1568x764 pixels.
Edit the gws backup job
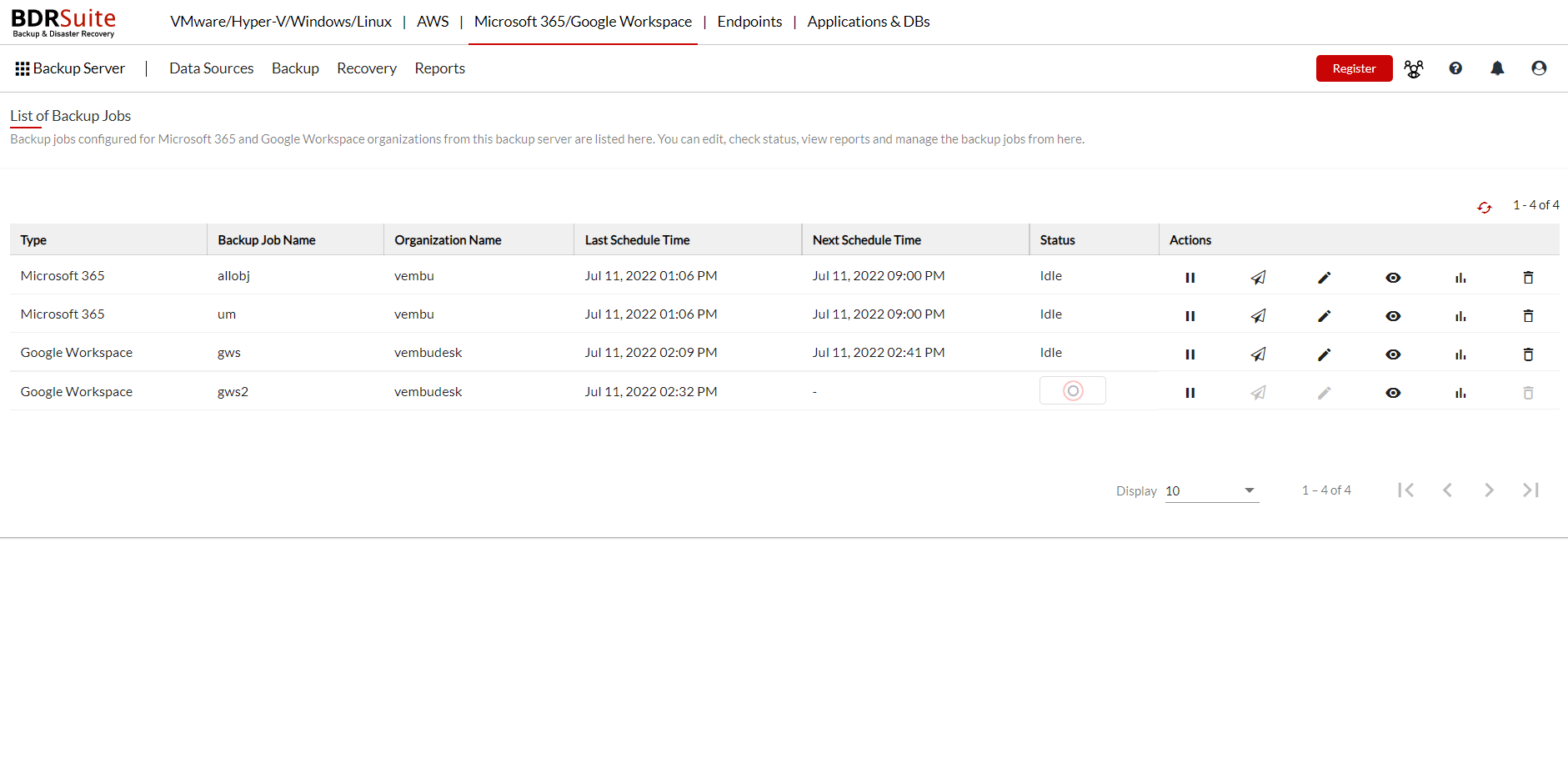coord(1325,354)
